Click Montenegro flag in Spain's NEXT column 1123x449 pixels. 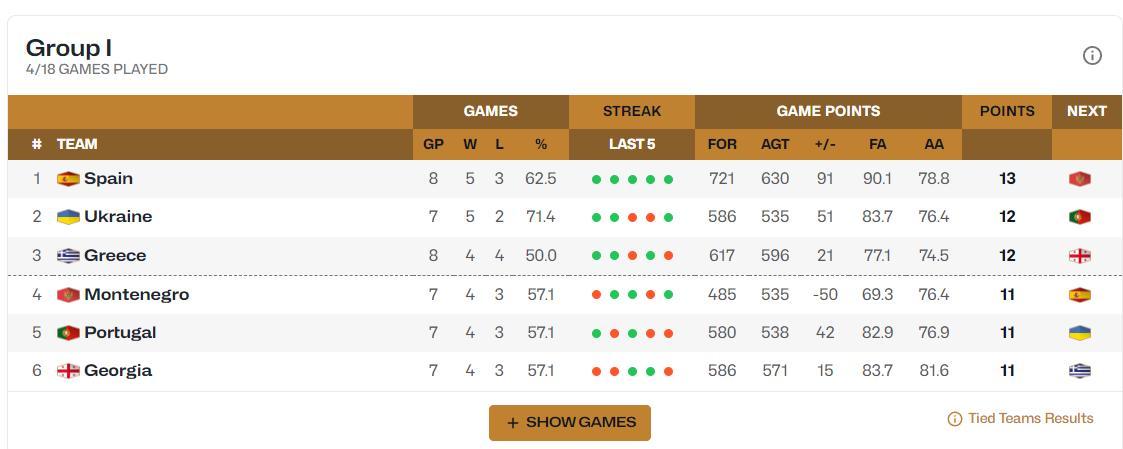click(x=1079, y=179)
